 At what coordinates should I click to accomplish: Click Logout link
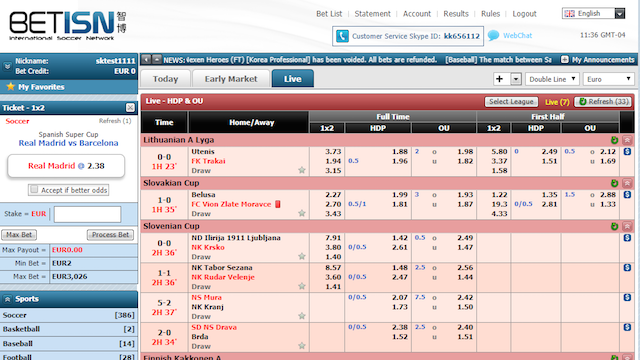524,14
